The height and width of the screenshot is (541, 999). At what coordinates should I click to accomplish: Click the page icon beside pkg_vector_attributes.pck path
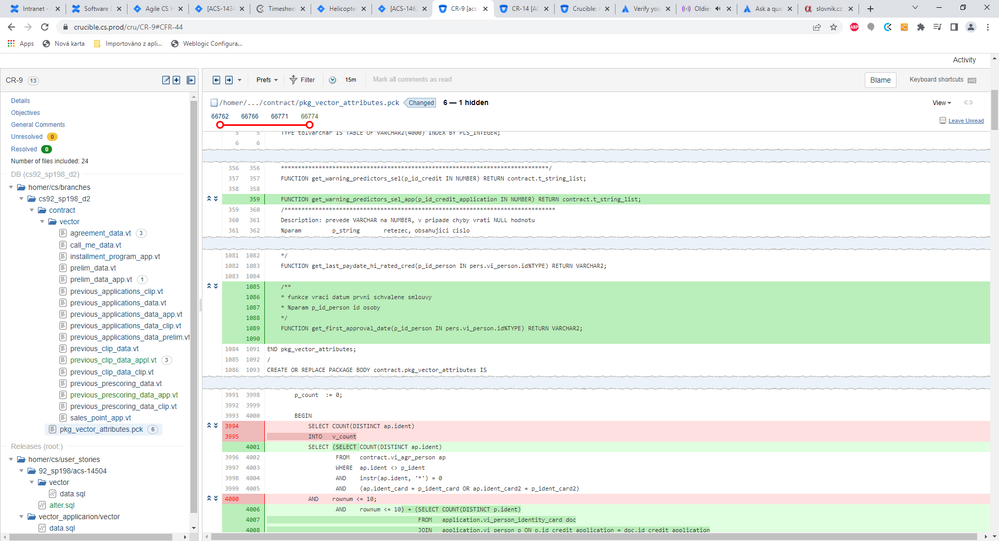click(214, 103)
